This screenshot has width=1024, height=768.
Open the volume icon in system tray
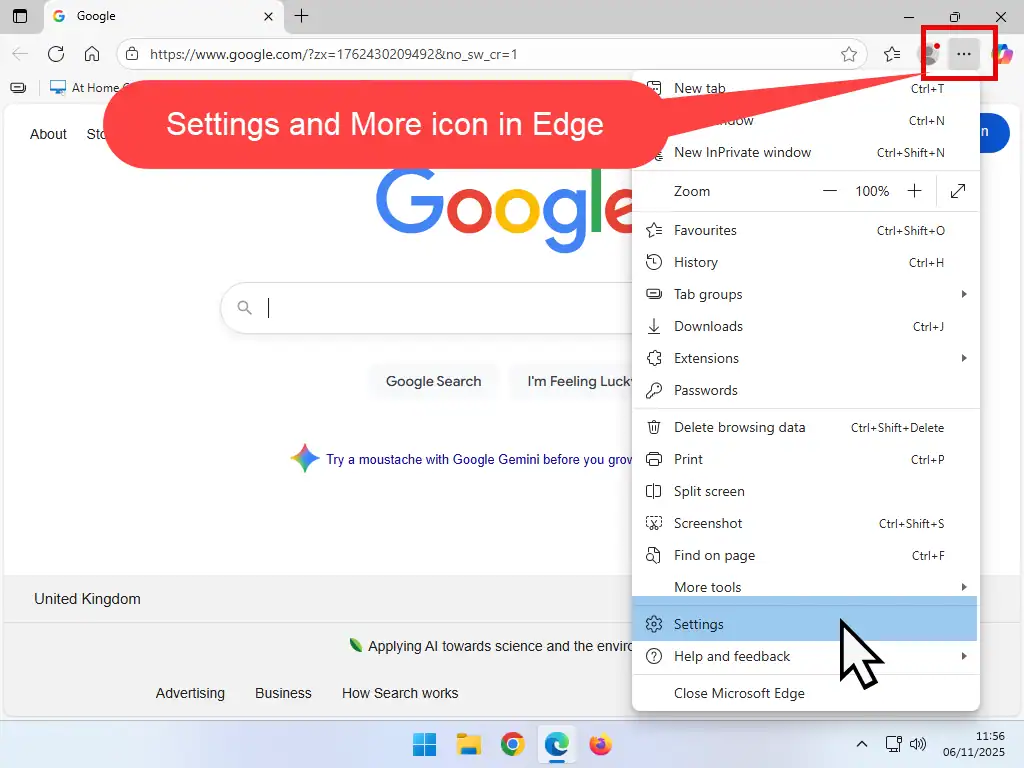918,744
